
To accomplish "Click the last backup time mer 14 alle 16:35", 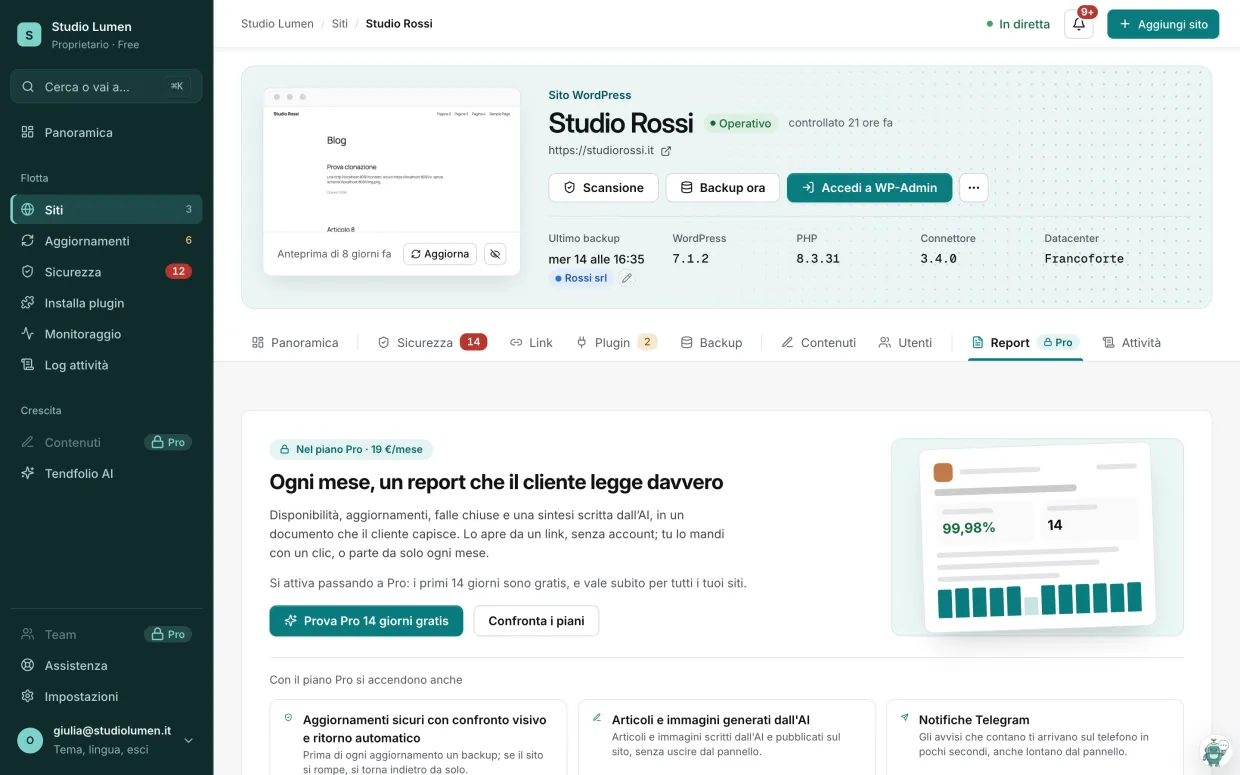I will click(x=597, y=258).
